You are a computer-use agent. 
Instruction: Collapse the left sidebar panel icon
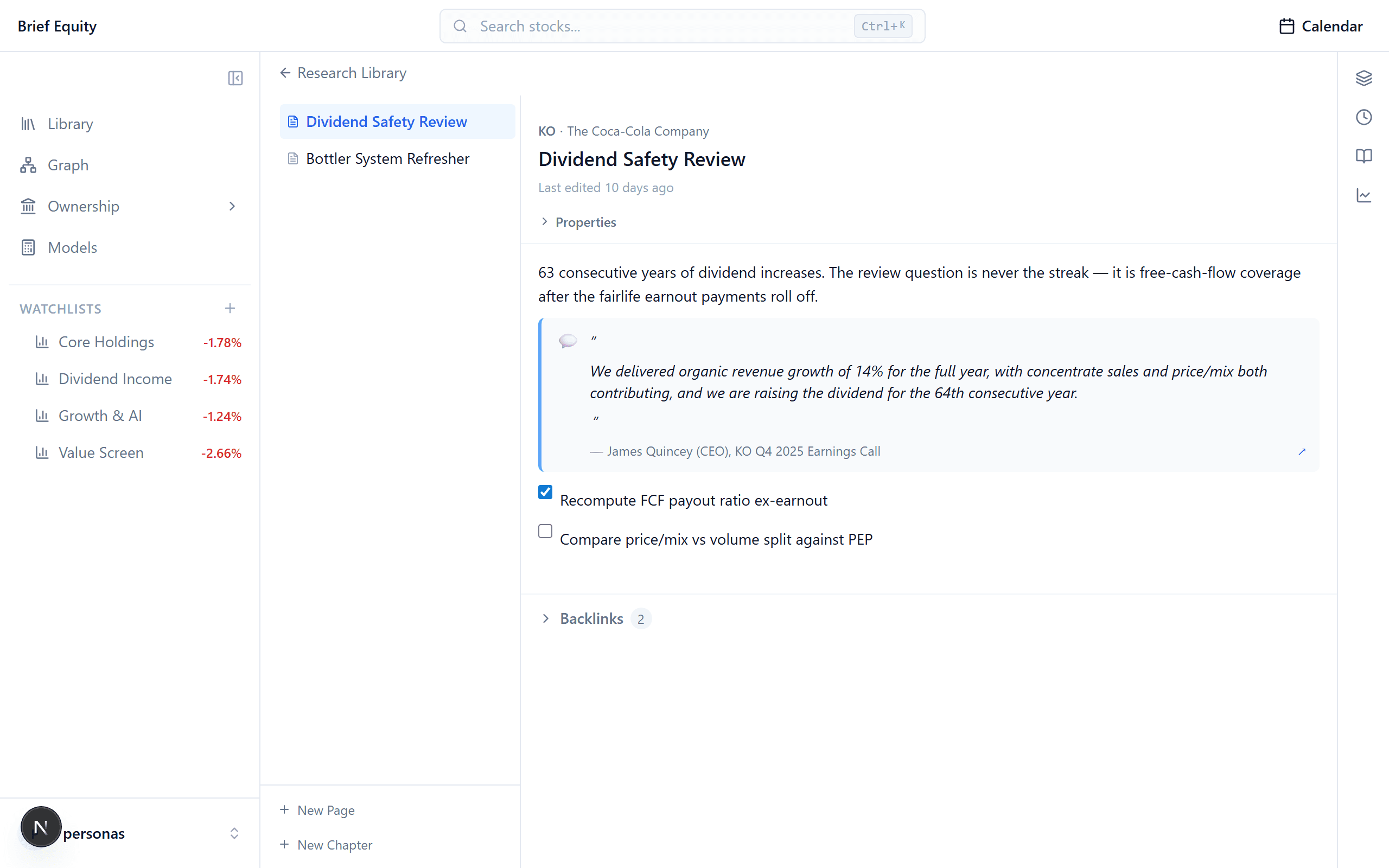pyautogui.click(x=235, y=78)
